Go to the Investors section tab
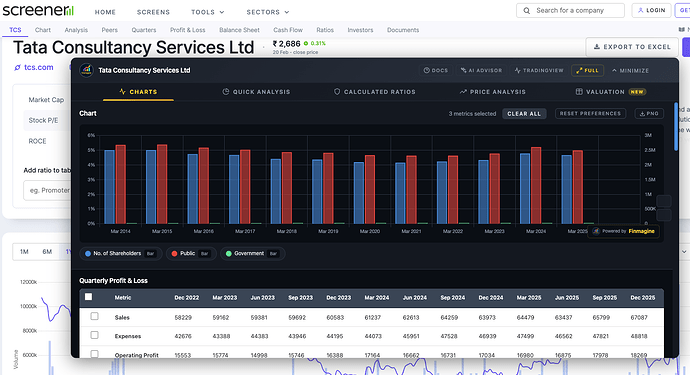 coord(360,30)
